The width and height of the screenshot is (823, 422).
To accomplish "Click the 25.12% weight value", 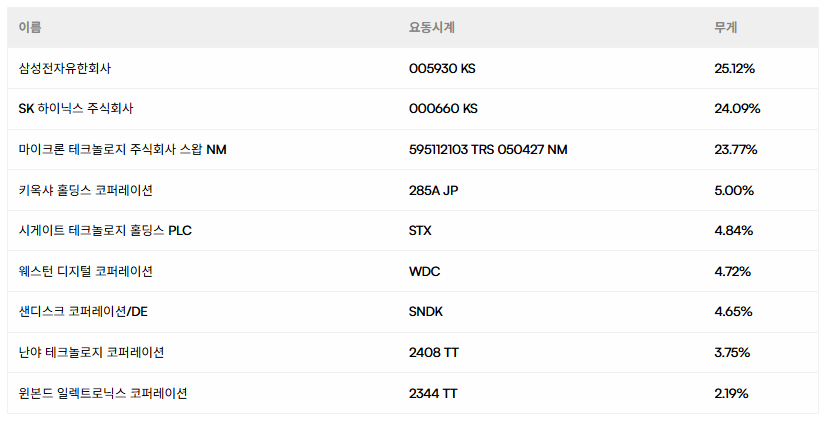I will pos(734,69).
